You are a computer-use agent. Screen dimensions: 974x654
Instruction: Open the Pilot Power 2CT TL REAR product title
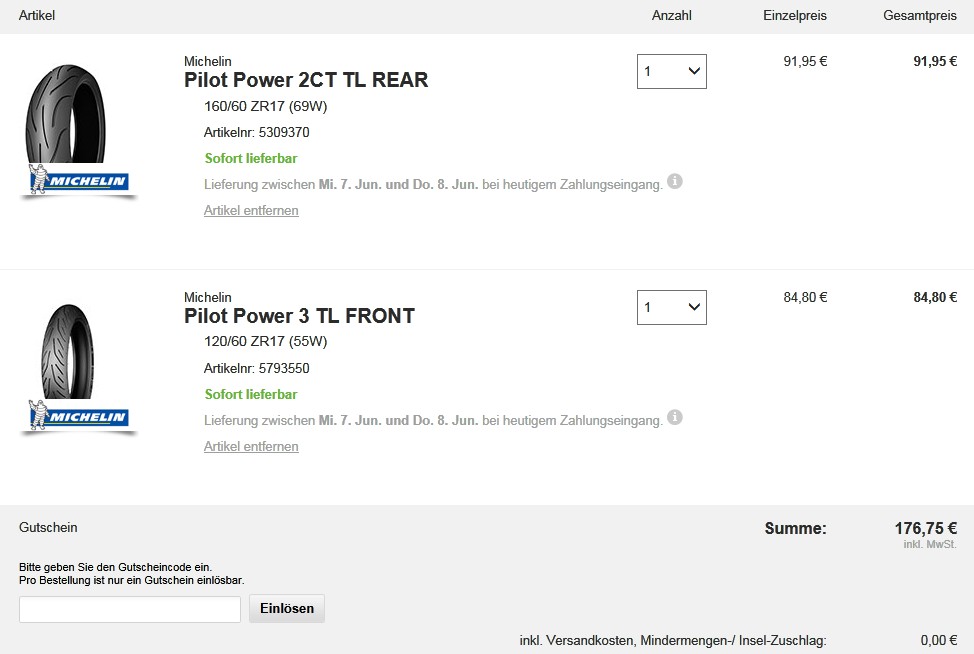(306, 80)
